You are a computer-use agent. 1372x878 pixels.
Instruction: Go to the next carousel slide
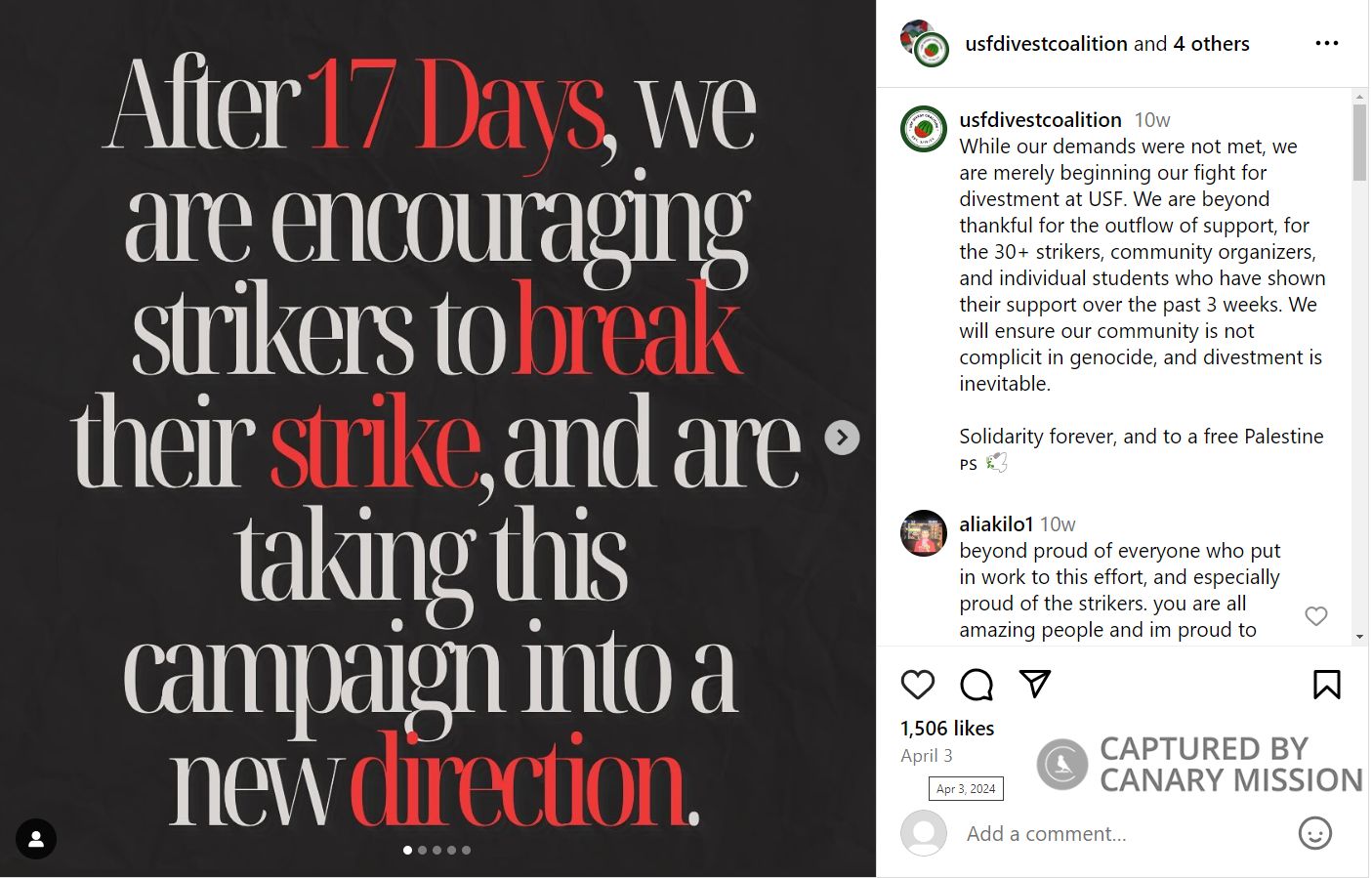(x=842, y=438)
